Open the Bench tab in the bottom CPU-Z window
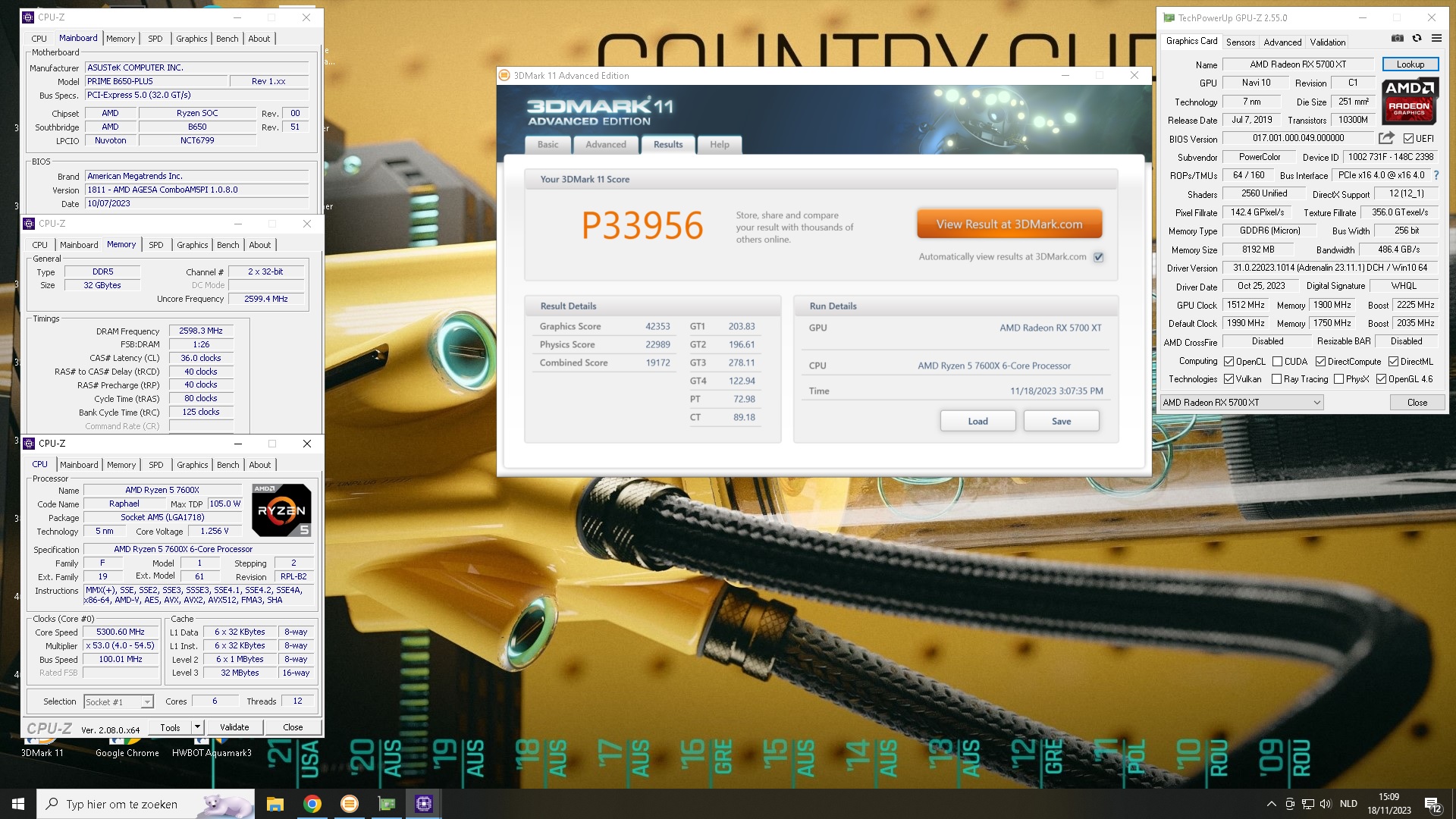 click(x=228, y=465)
